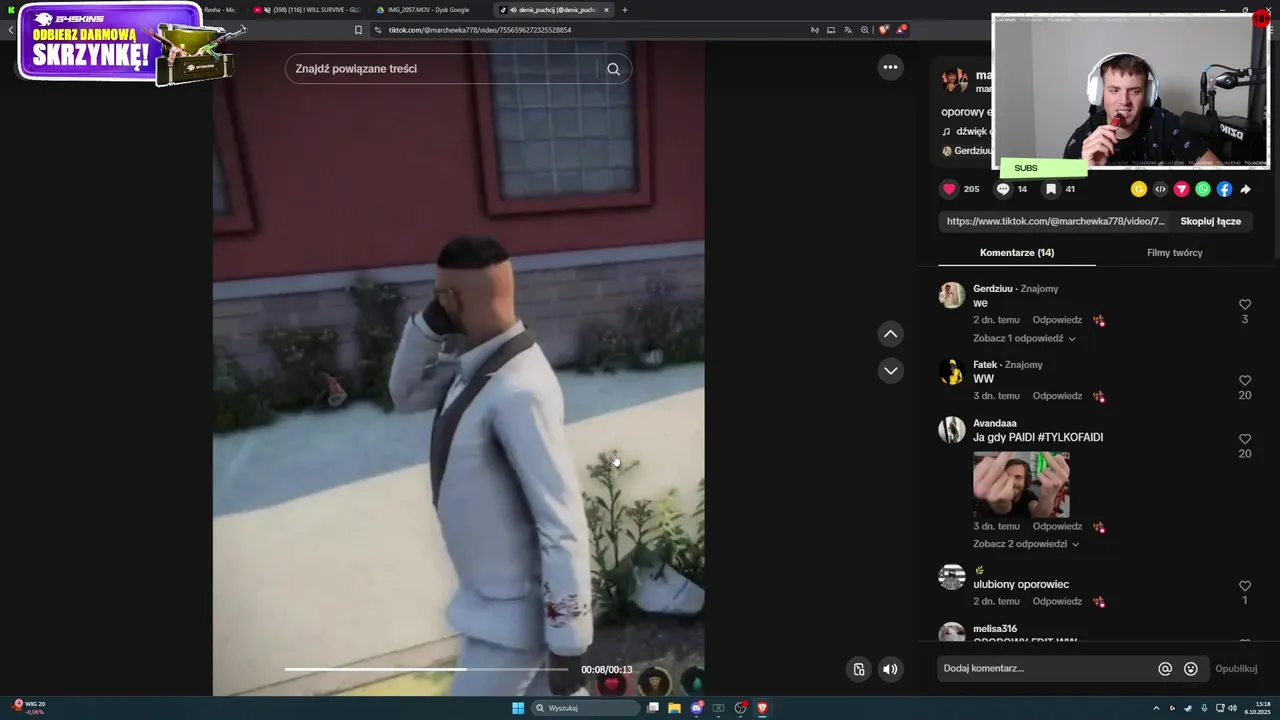Click the Fatek username in the comments
The height and width of the screenshot is (720, 1280).
click(x=985, y=365)
